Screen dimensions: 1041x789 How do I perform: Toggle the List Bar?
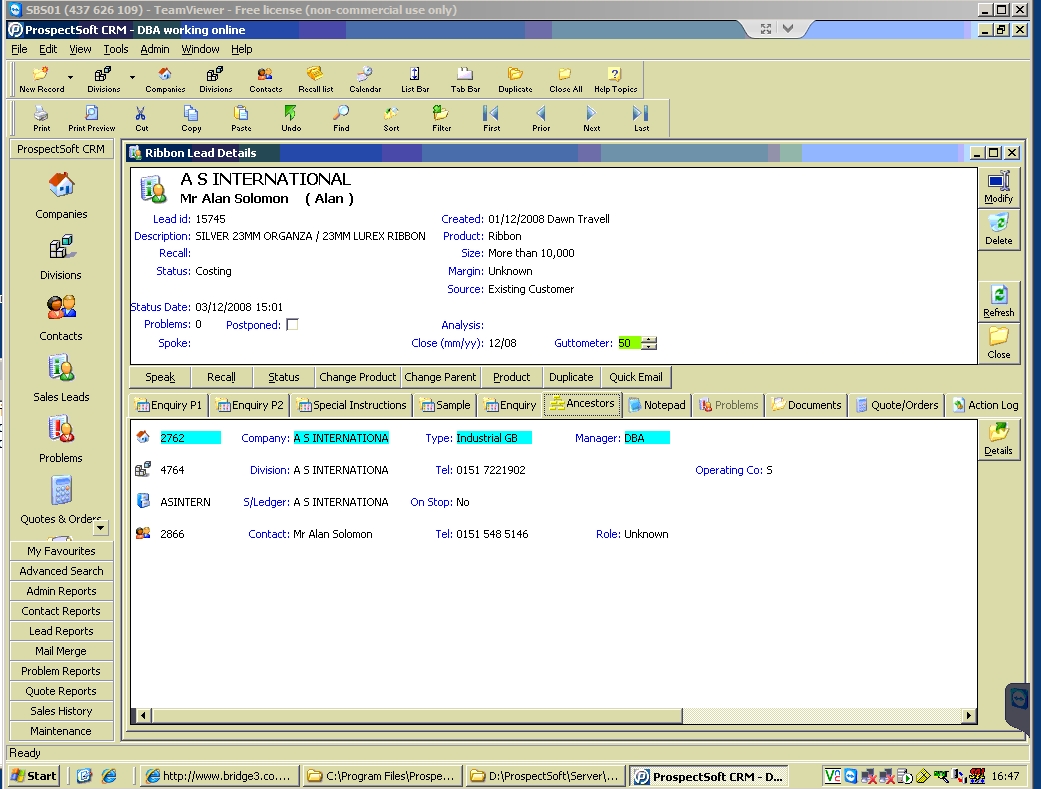pyautogui.click(x=415, y=79)
